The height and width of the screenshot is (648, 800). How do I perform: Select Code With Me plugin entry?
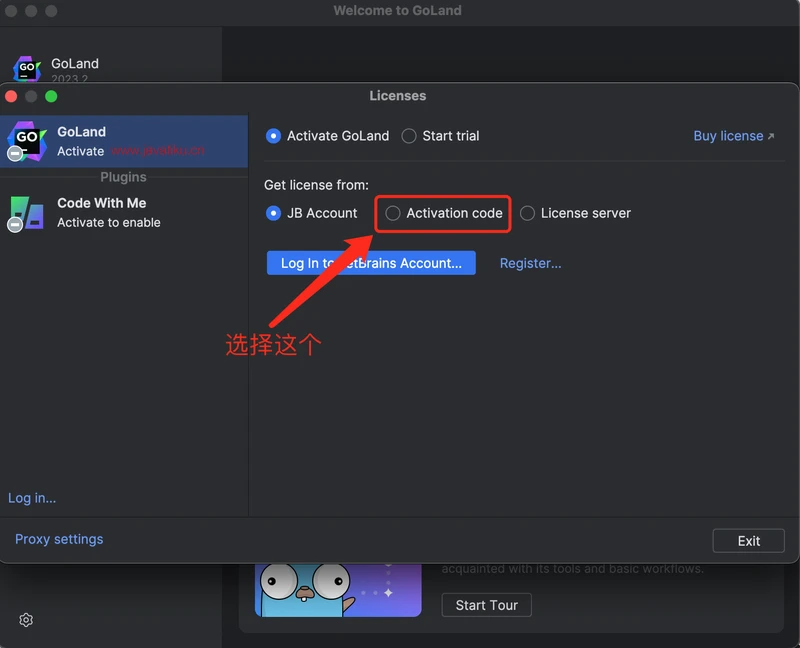click(124, 213)
